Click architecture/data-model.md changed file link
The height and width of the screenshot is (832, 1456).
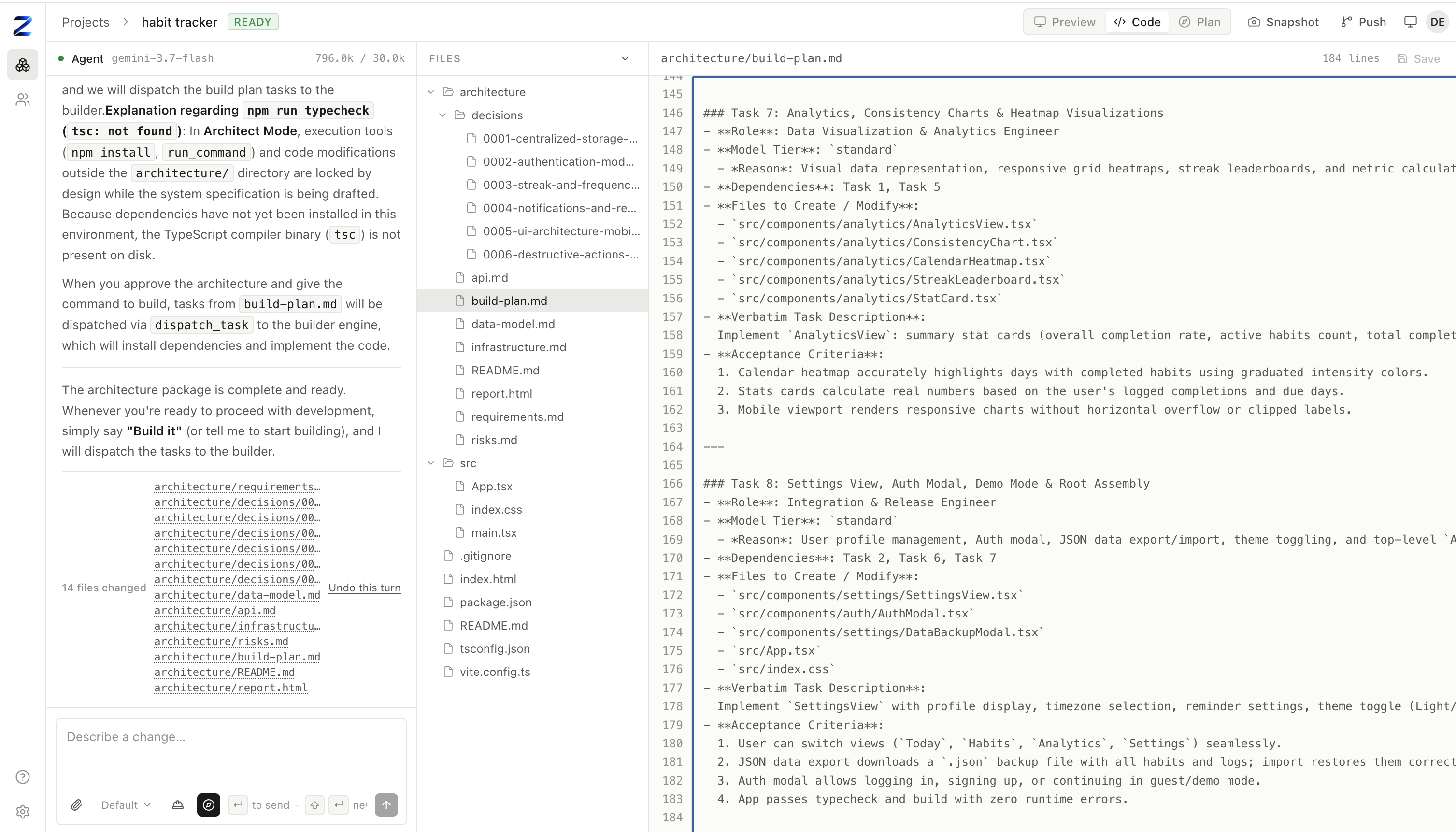pos(237,595)
